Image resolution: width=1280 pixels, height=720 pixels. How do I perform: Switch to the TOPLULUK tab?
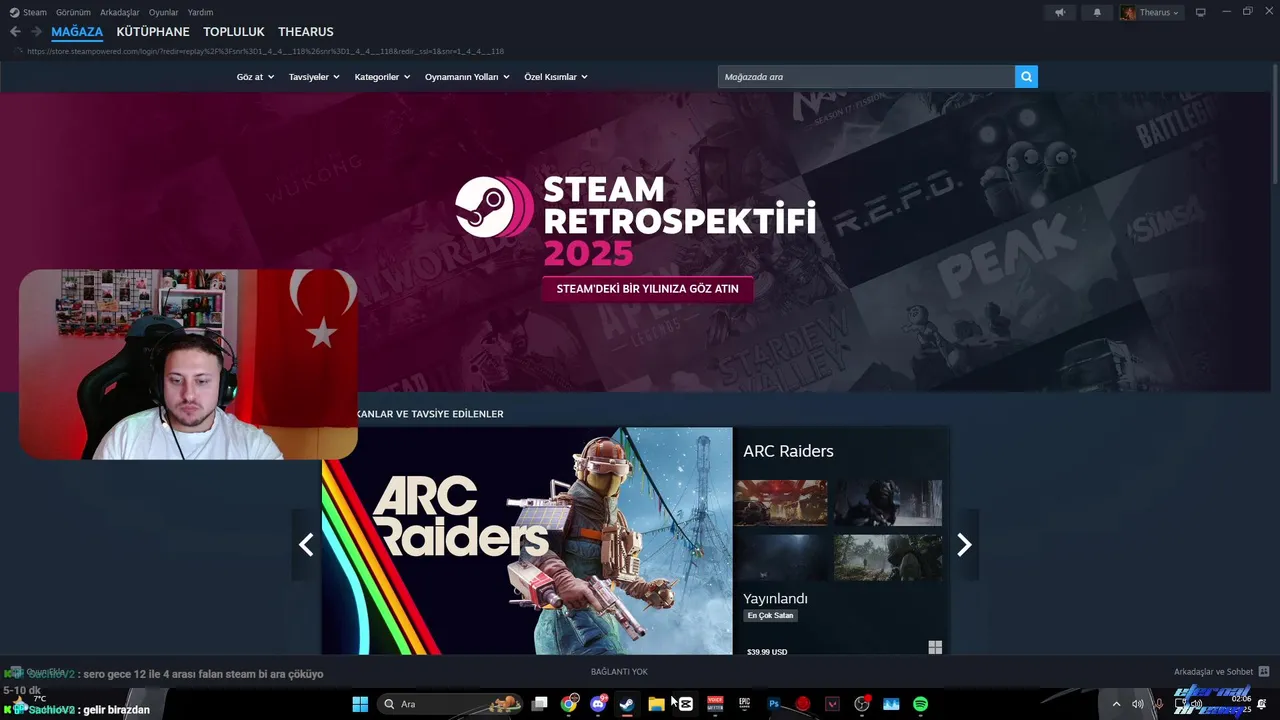pyautogui.click(x=234, y=32)
